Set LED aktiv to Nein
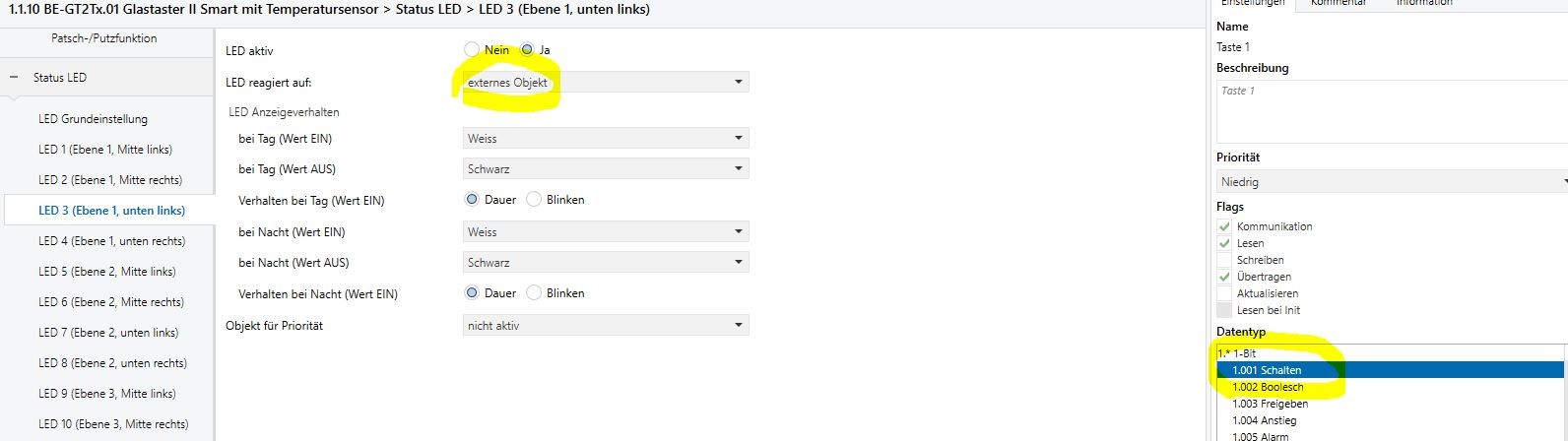Image resolution: width=1568 pixels, height=441 pixels. (472, 49)
